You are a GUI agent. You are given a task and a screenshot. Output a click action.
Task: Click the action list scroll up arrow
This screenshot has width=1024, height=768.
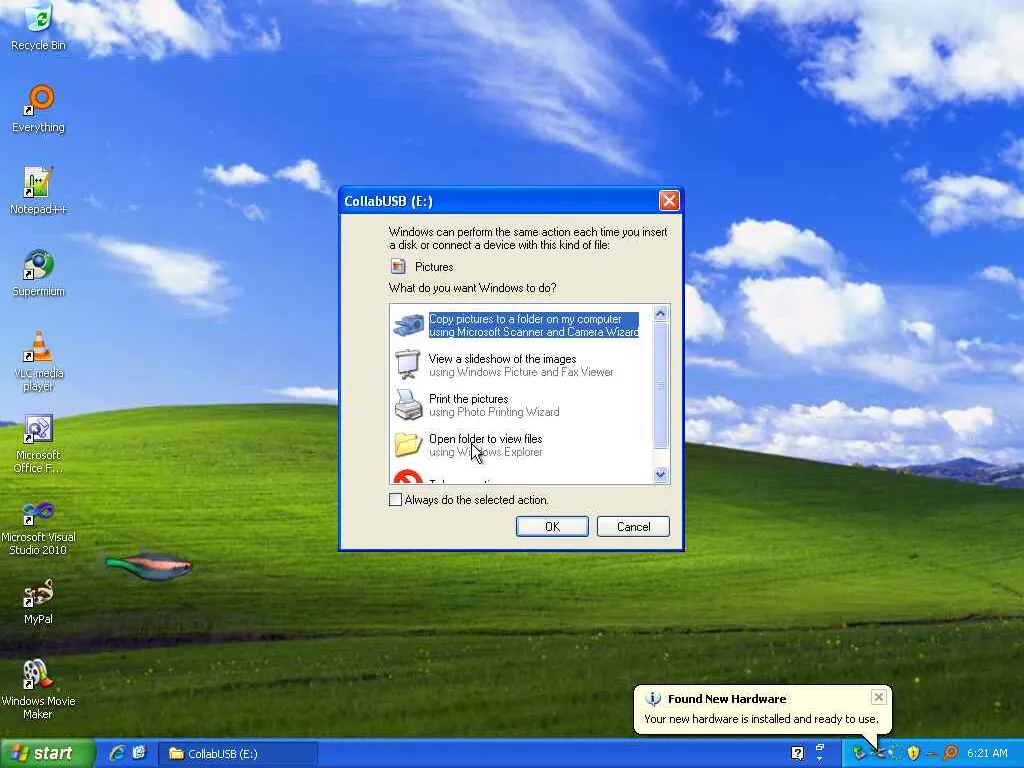[660, 313]
